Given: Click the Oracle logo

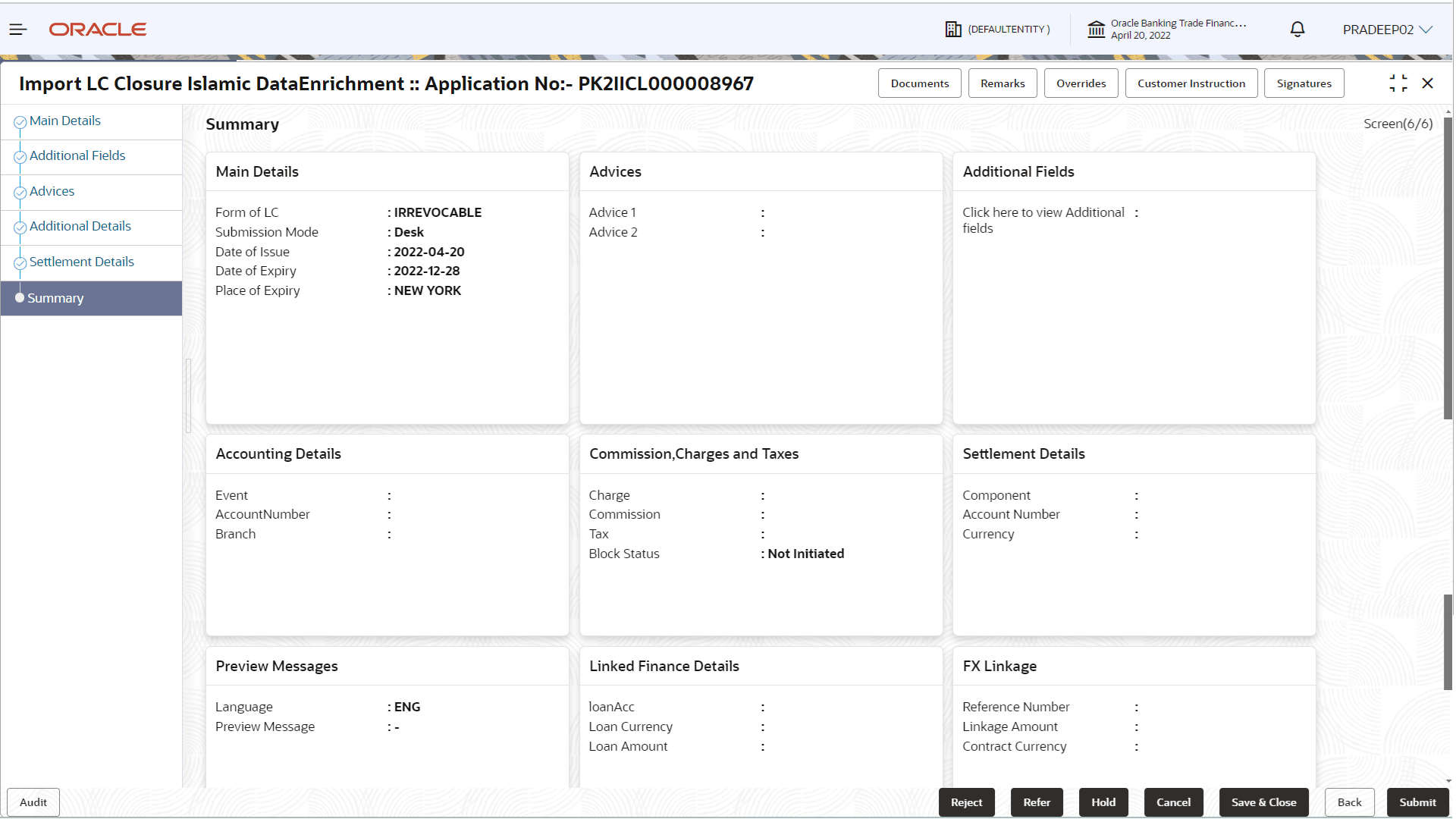Looking at the screenshot, I should (98, 30).
